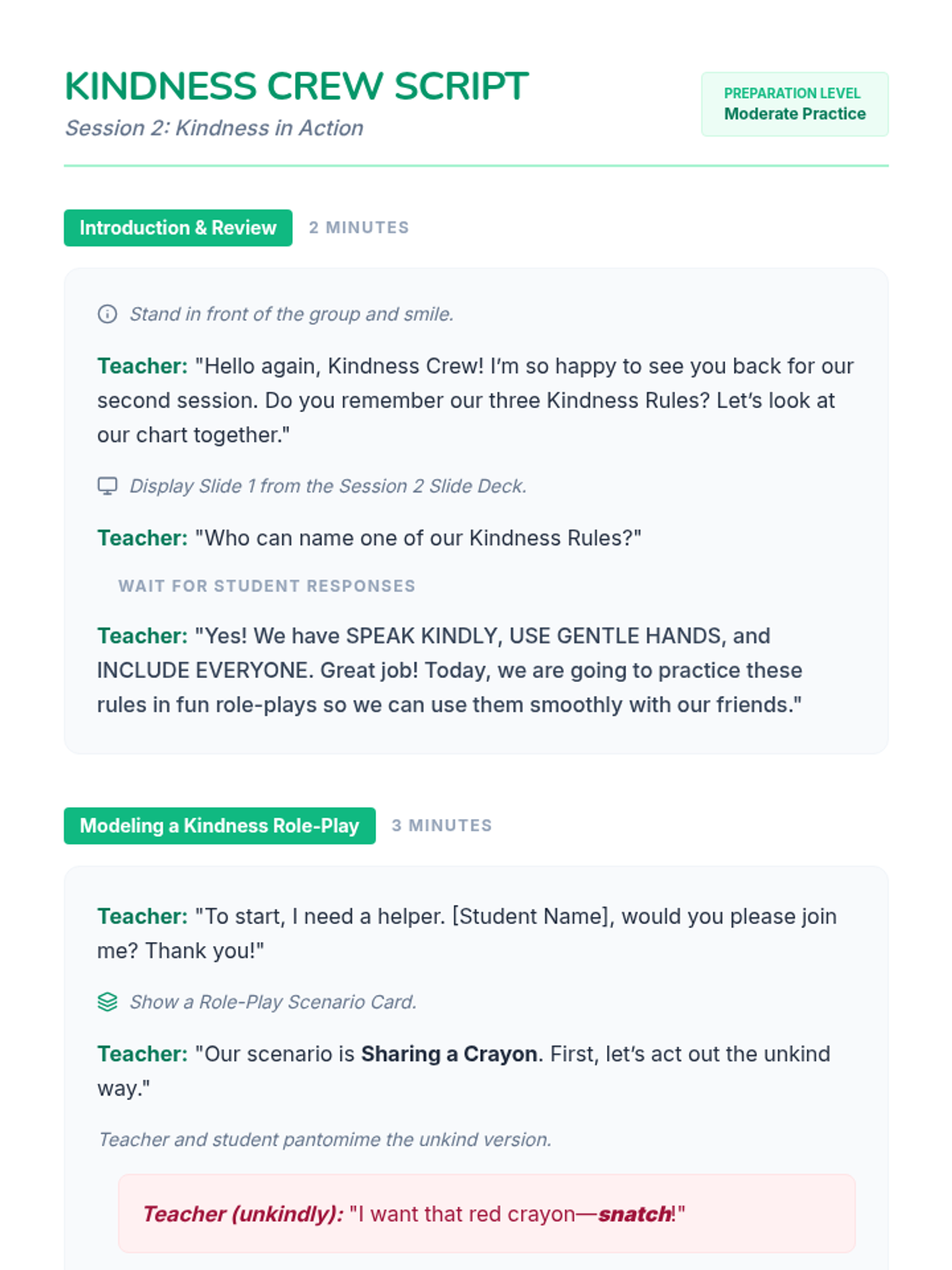Click the Kindness Crew Script title
The image size is (952, 1270).
tap(296, 87)
